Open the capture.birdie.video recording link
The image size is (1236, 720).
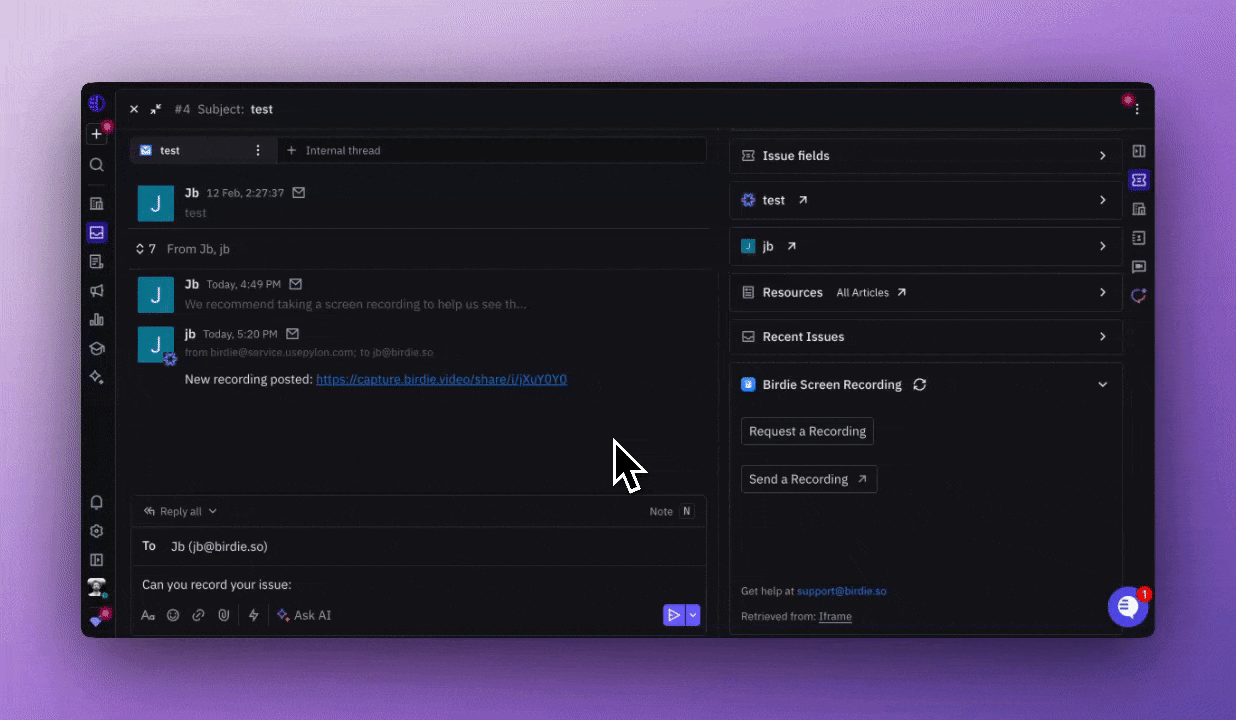click(441, 380)
